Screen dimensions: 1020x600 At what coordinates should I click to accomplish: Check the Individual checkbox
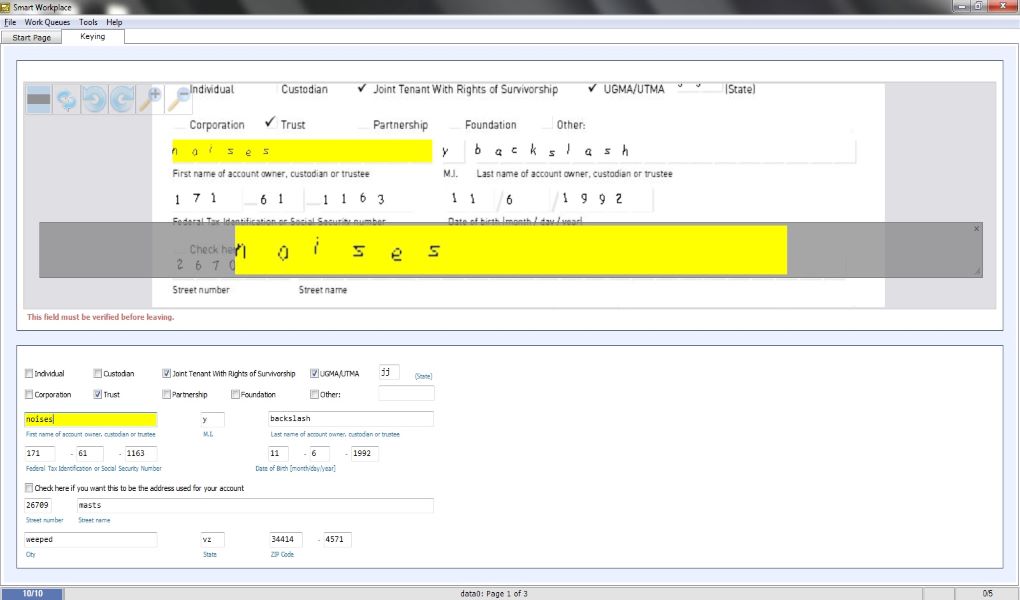pos(29,374)
